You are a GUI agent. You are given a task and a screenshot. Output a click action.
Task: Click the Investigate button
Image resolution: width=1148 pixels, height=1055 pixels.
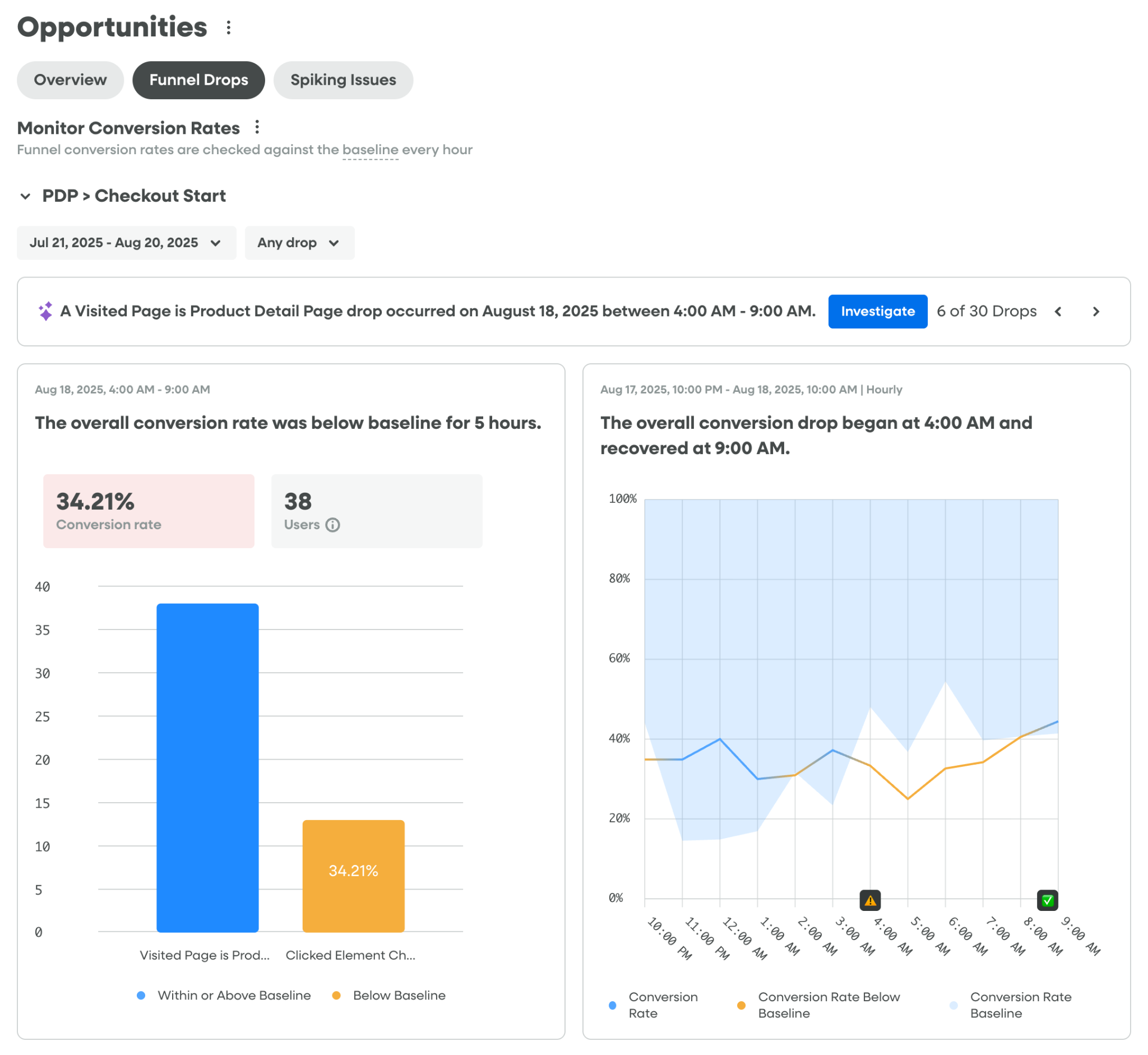(877, 312)
